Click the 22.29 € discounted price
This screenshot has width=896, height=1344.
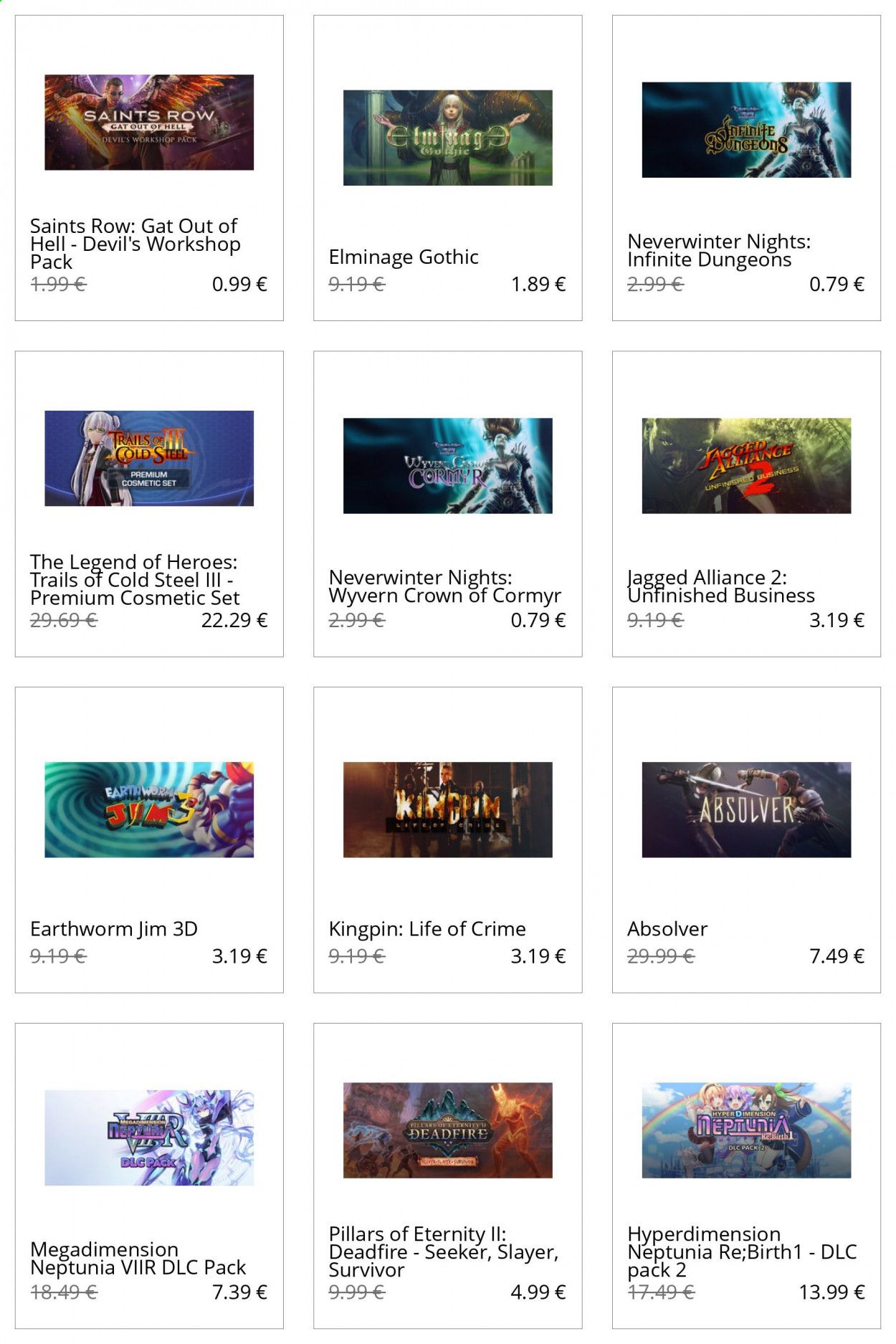234,620
